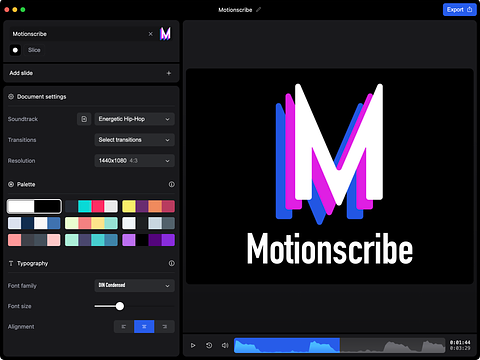
Task: Click the play button in the timeline
Action: pos(193,345)
